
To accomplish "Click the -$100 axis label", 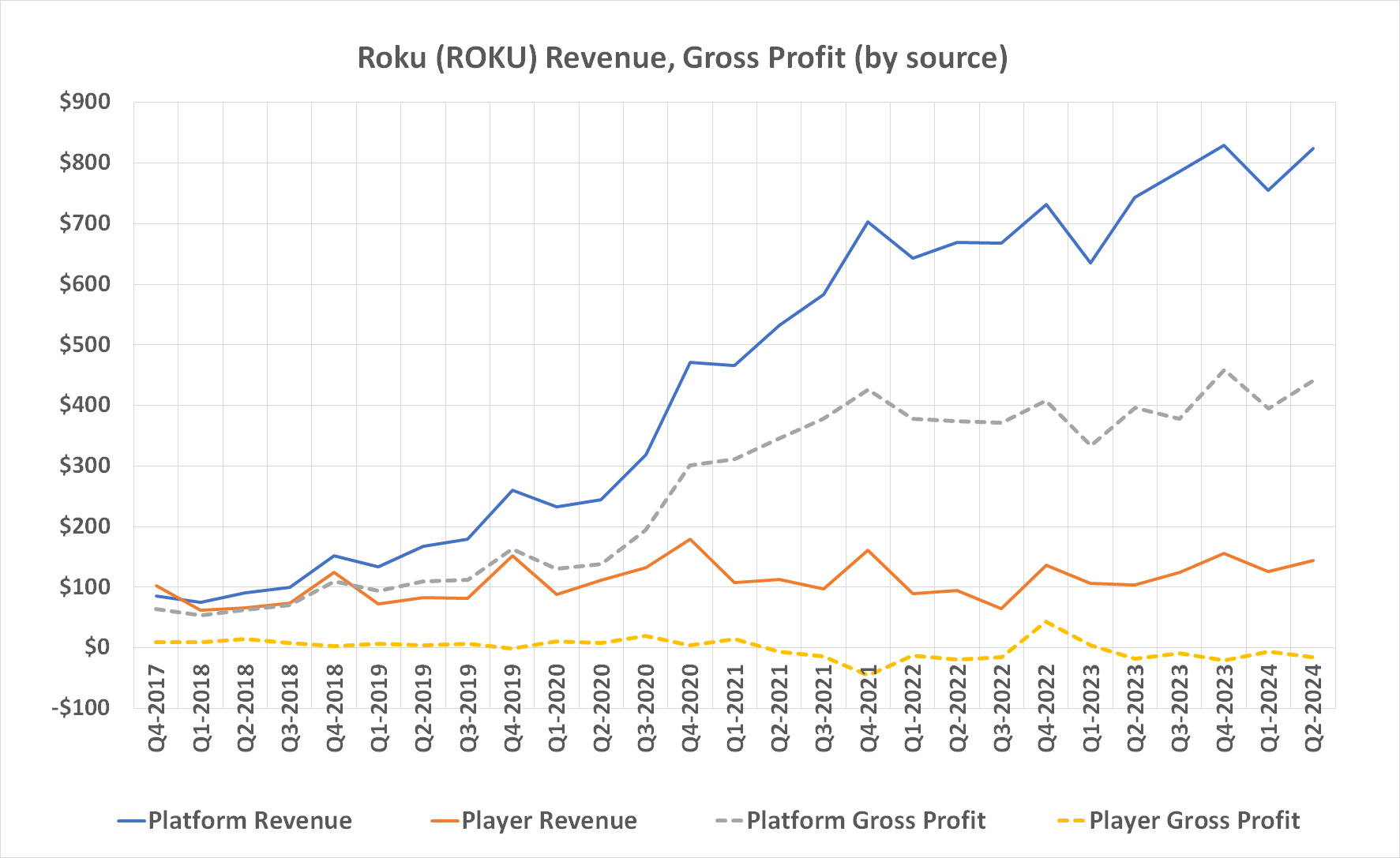I will [80, 706].
